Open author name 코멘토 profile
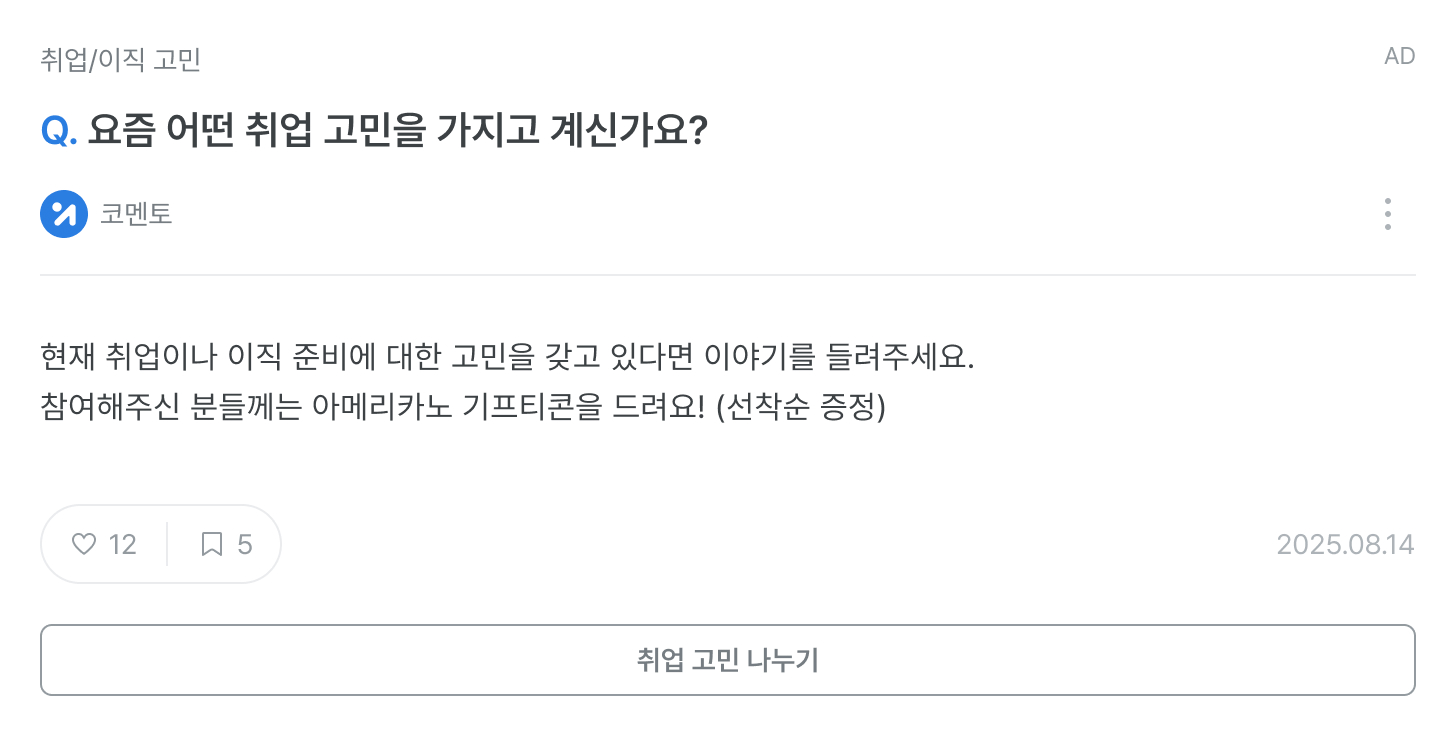The width and height of the screenshot is (1456, 736). pyautogui.click(x=136, y=214)
